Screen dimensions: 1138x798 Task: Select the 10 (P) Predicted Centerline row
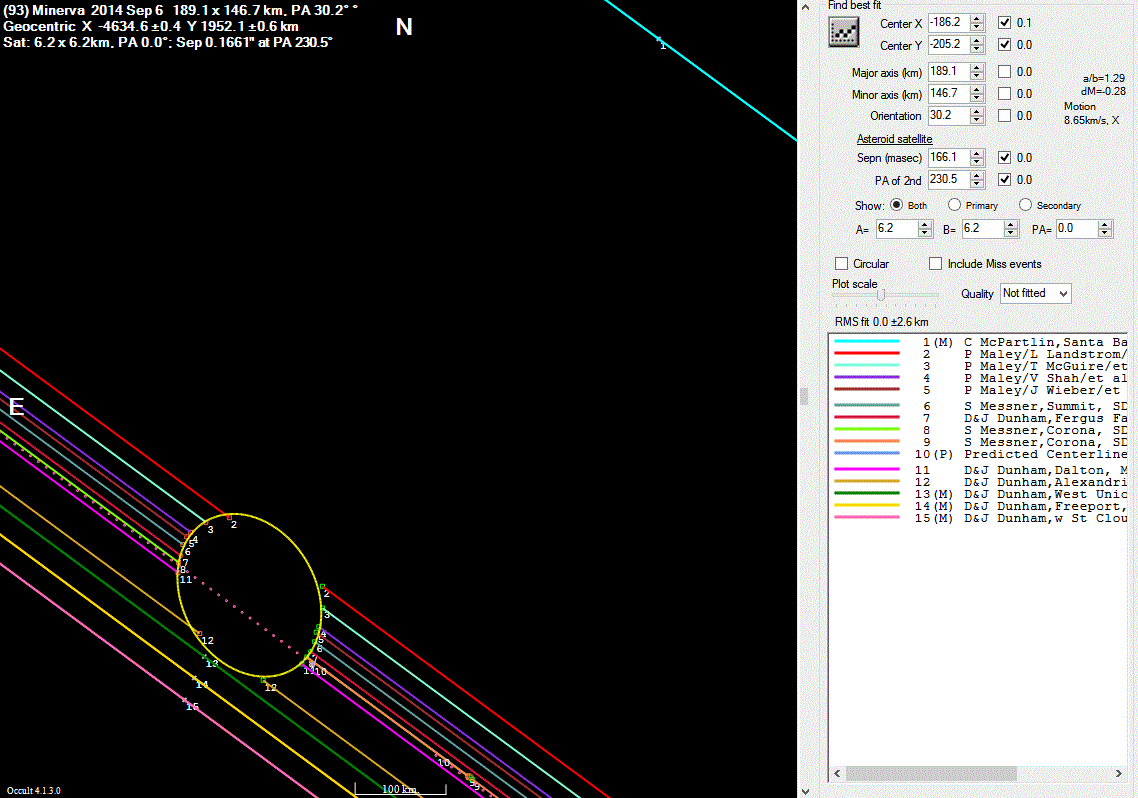[980, 454]
